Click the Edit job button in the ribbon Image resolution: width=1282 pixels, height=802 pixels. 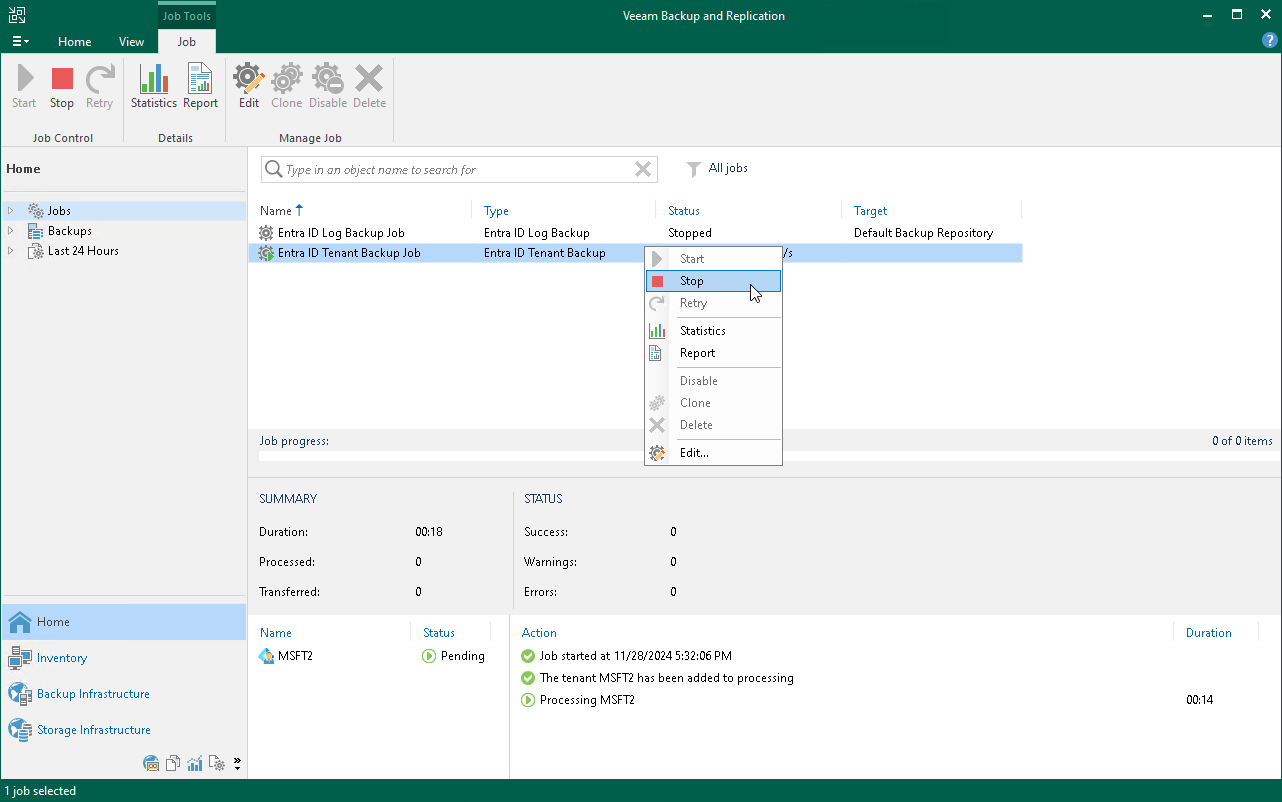click(x=249, y=87)
